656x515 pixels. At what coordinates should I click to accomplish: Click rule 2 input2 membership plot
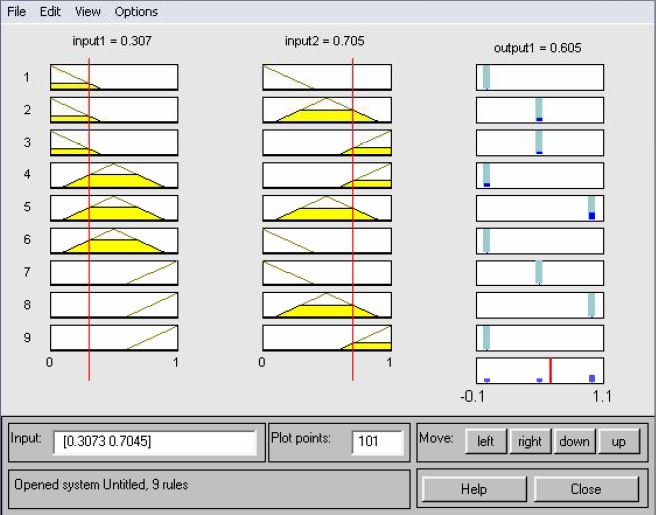tap(327, 110)
